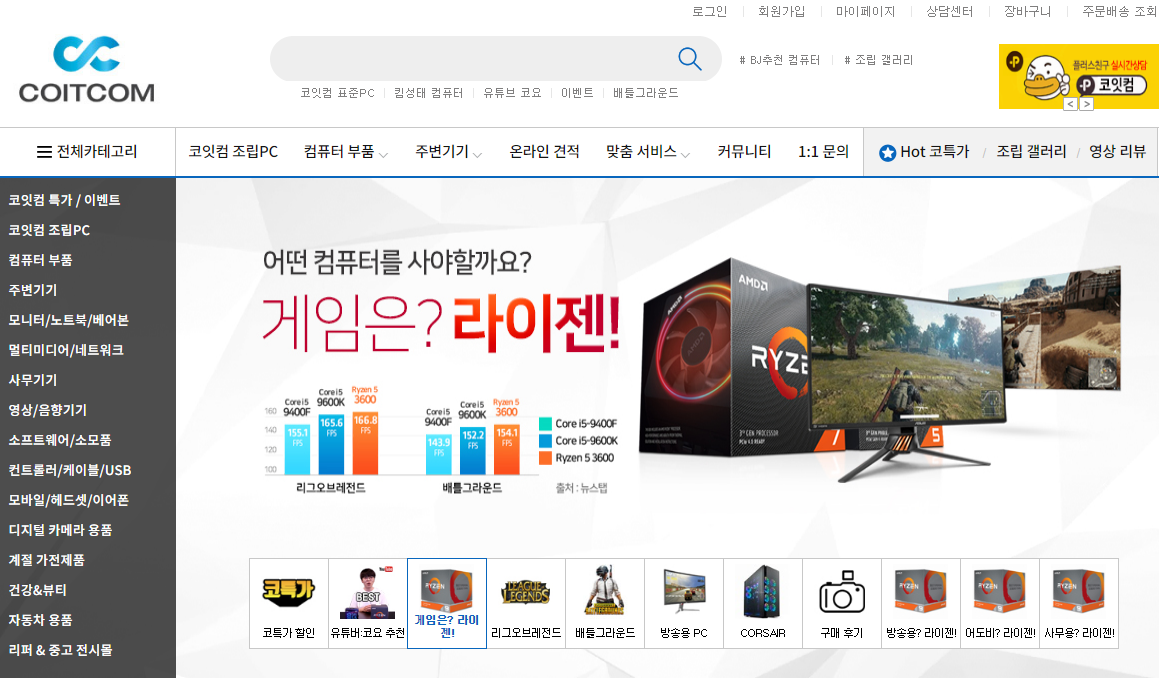Image resolution: width=1159 pixels, height=687 pixels.
Task: Click the 유튜브 쿄요 keyword link
Action: [x=512, y=93]
